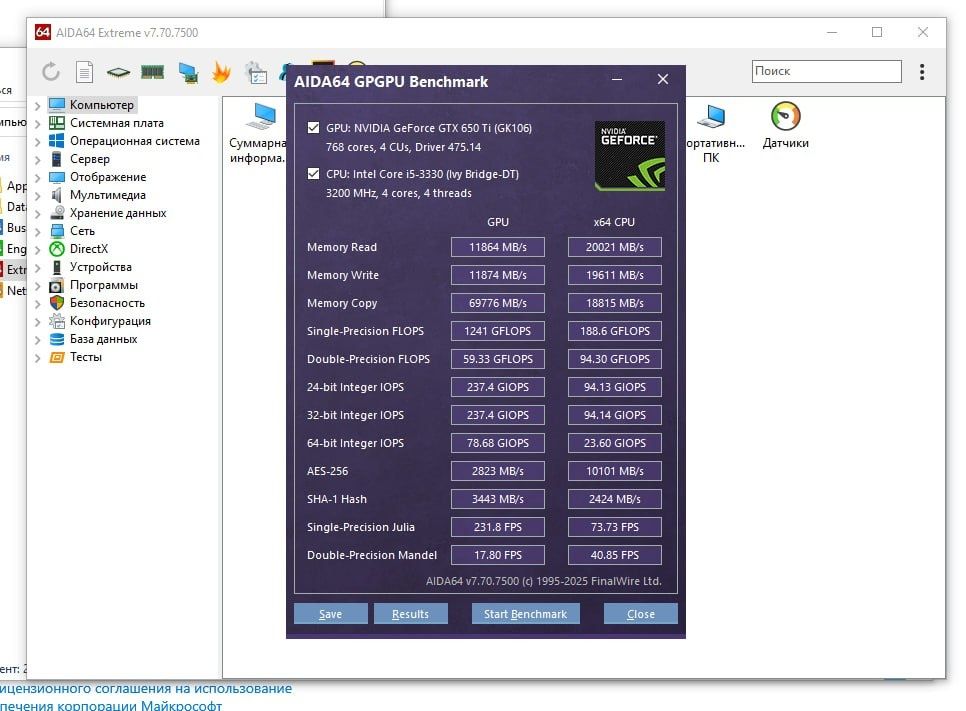
Task: Click the Start Benchmark button
Action: click(526, 614)
